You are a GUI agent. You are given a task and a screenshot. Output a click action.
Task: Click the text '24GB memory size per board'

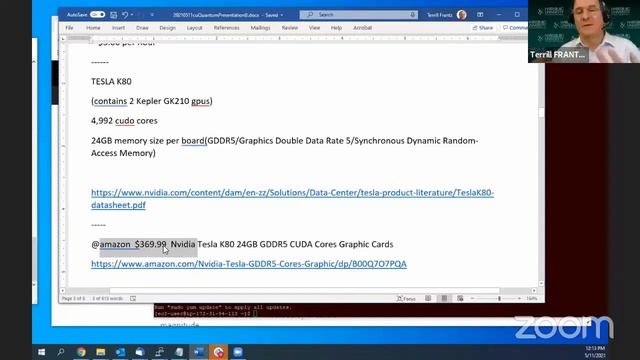point(148,141)
